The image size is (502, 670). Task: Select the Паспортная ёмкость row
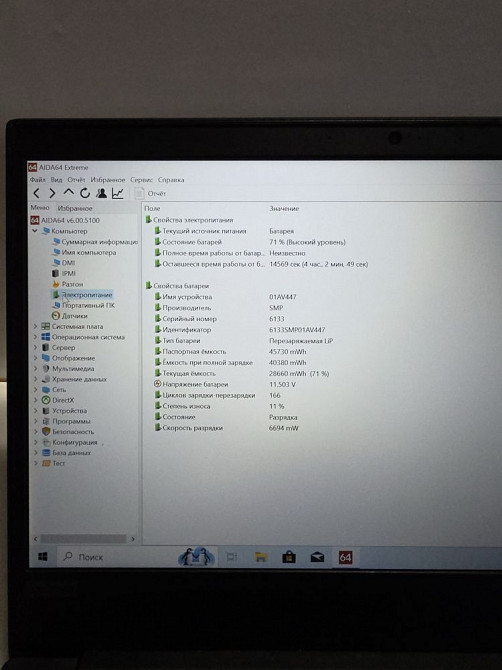point(231,352)
